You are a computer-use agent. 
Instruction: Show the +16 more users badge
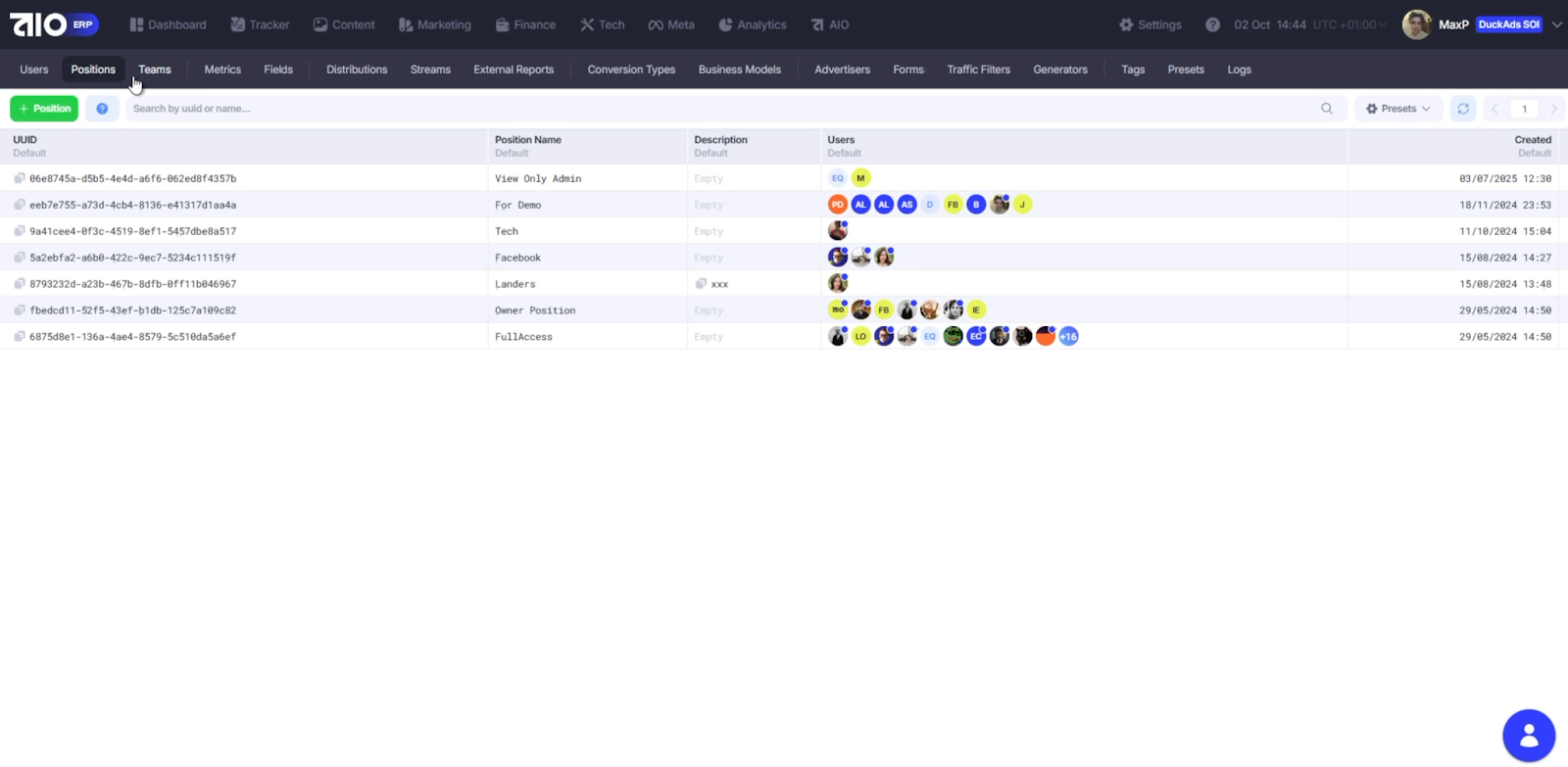[x=1068, y=337]
